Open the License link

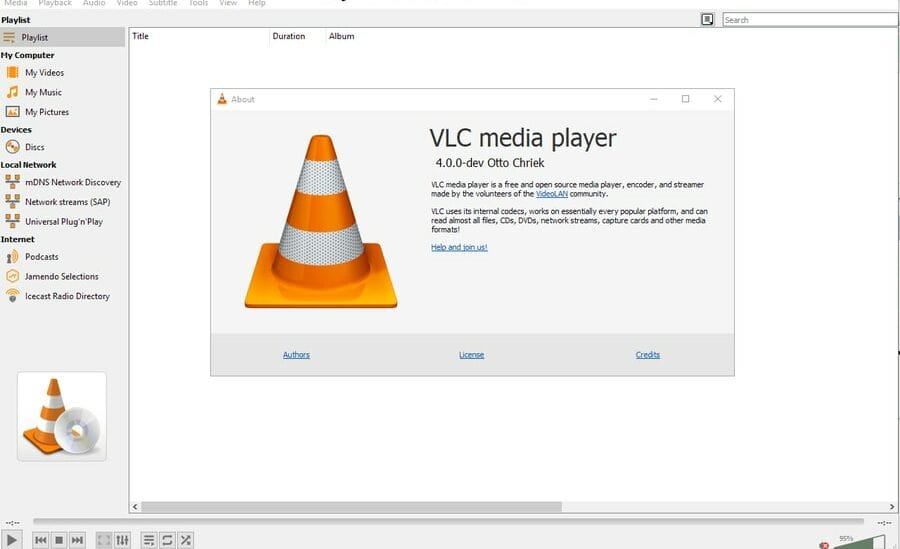(x=471, y=355)
